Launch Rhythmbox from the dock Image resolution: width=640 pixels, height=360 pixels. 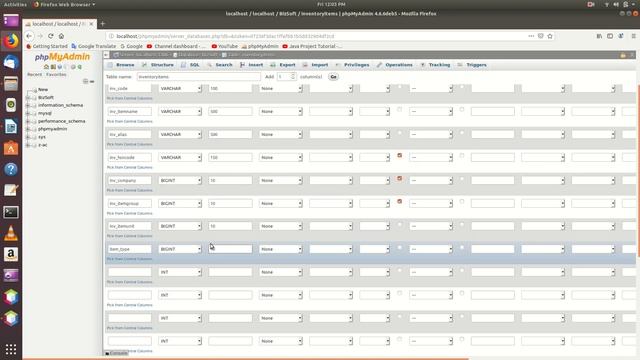(x=11, y=105)
